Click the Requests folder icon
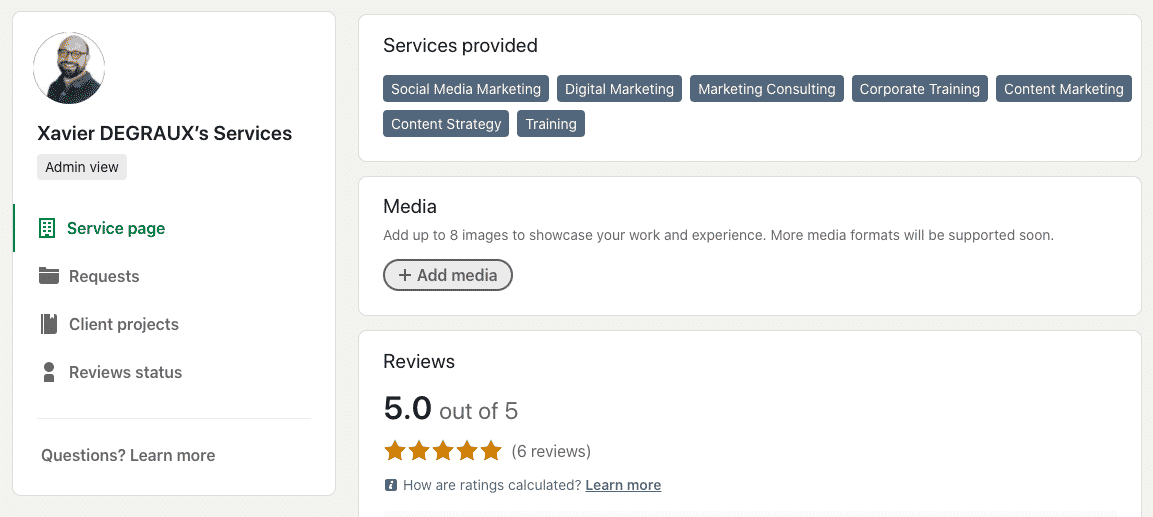Image resolution: width=1153 pixels, height=517 pixels. (x=48, y=276)
